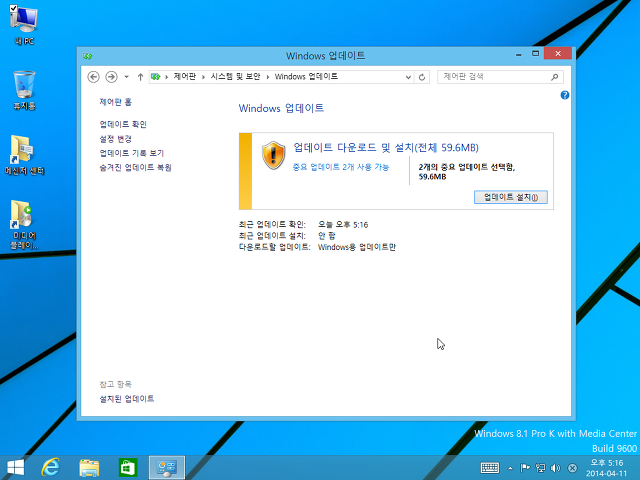This screenshot has height=480, width=640.
Task: Toggle the checkbox on 내 PC icon
Action: pos(13,8)
